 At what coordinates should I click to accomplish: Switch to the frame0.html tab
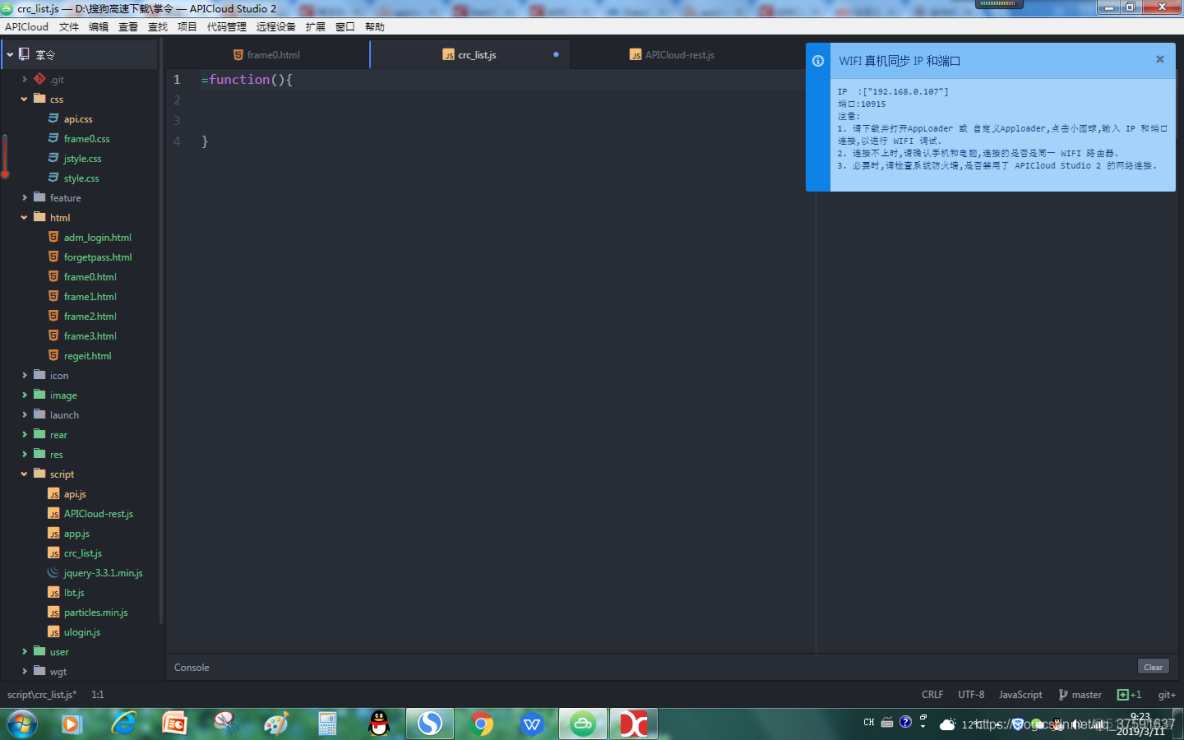tap(267, 54)
